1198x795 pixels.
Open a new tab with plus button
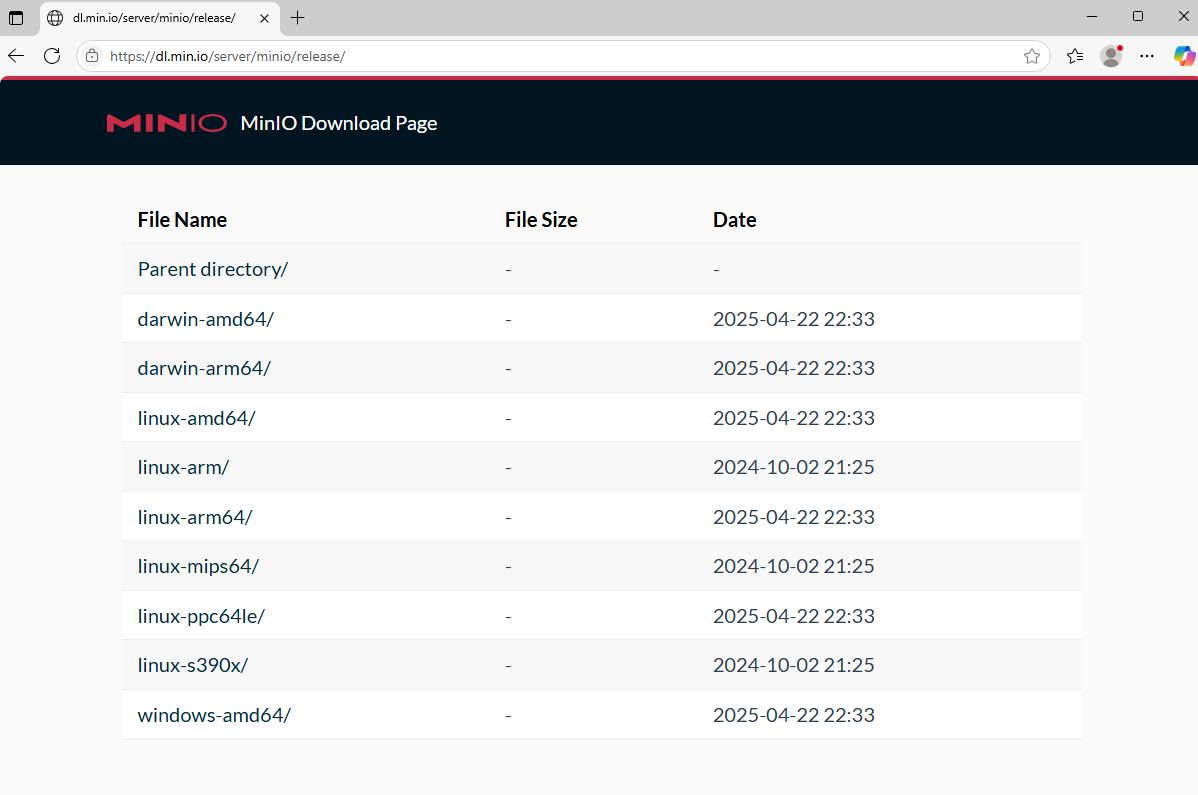298,18
